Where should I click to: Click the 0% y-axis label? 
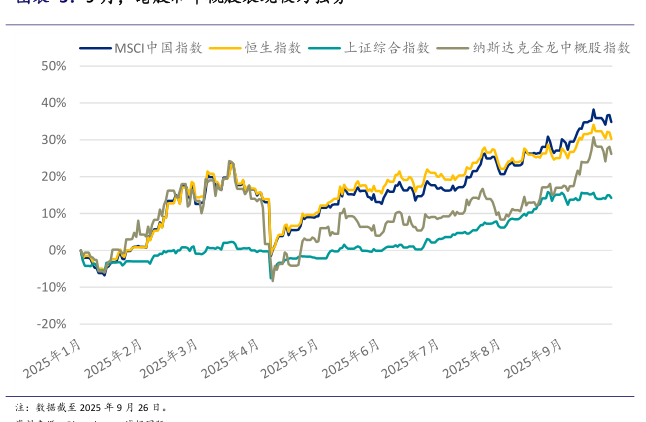[57, 250]
